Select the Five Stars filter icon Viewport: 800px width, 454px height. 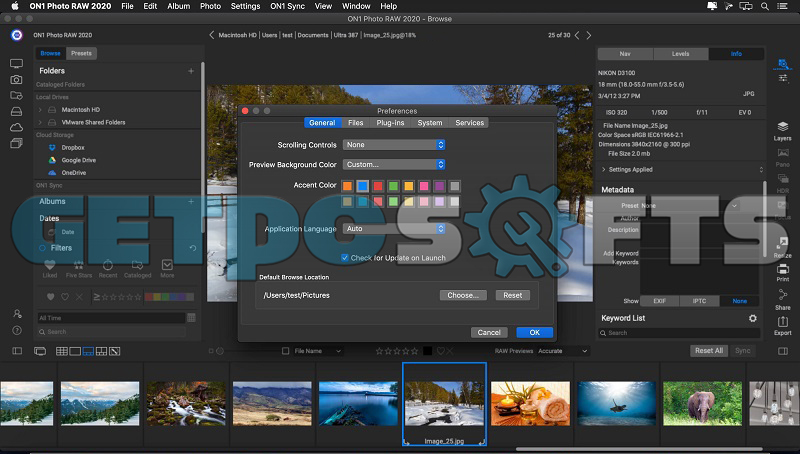coord(79,265)
